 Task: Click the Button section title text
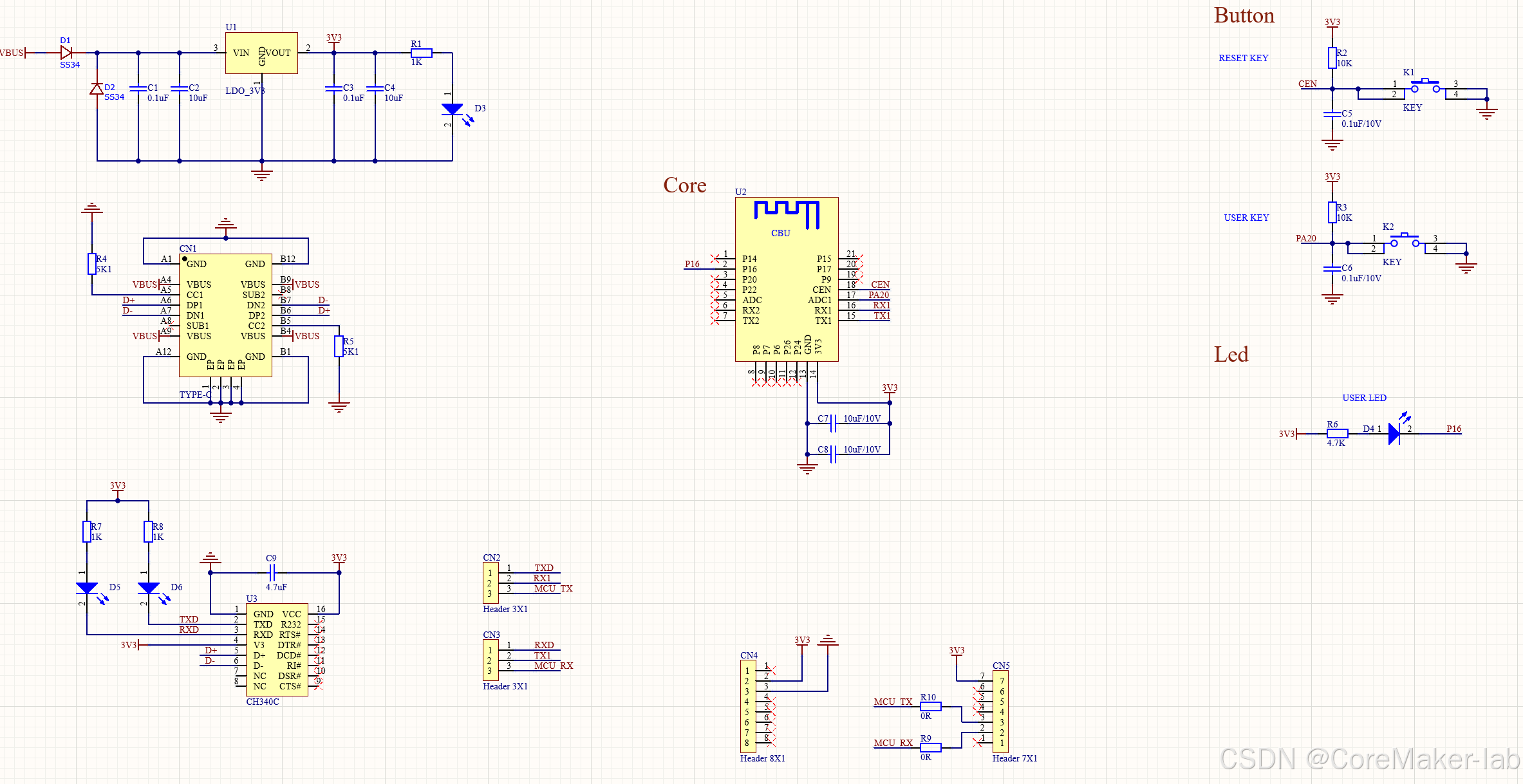point(1244,15)
